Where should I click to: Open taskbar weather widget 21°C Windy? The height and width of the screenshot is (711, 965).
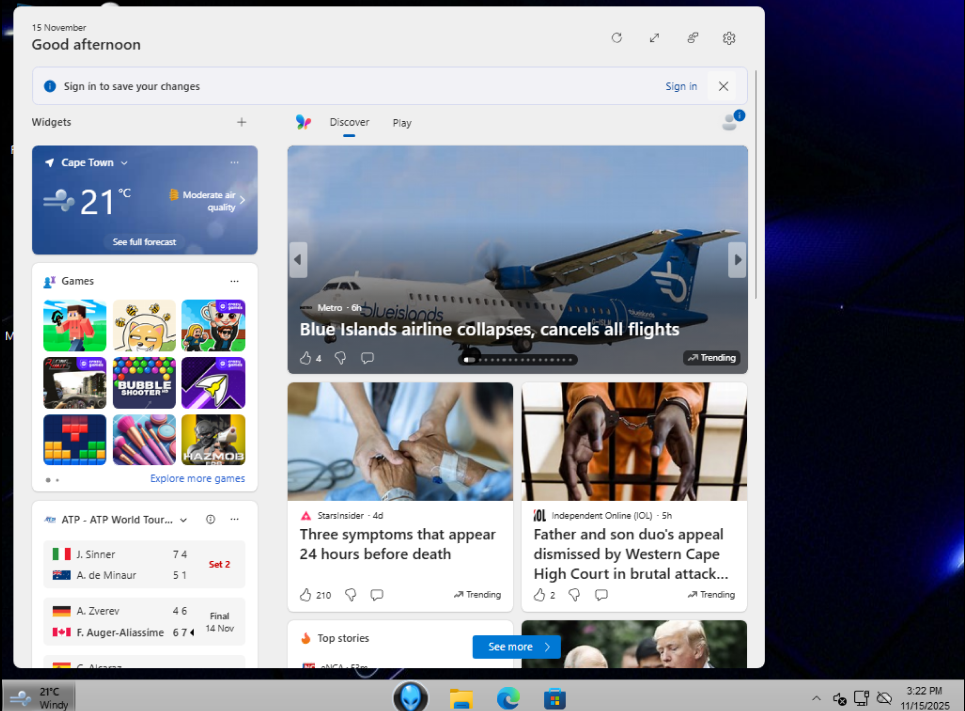coord(39,697)
